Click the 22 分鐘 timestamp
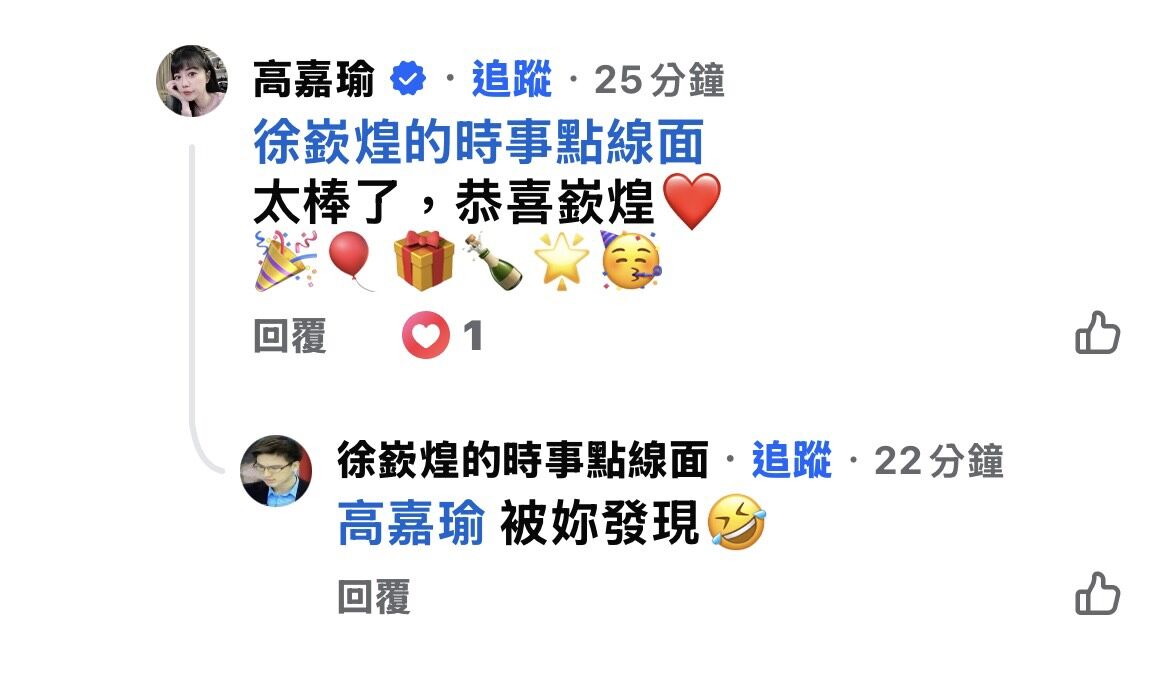The height and width of the screenshot is (674, 1170). (x=939, y=460)
